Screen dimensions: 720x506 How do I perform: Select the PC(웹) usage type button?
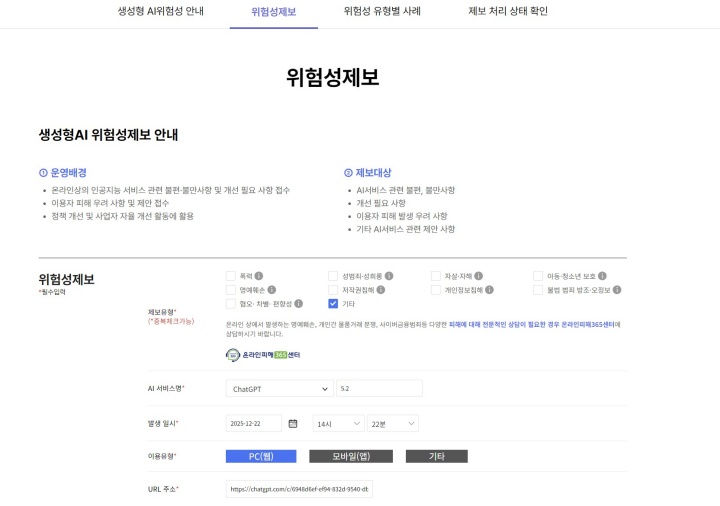coord(261,456)
